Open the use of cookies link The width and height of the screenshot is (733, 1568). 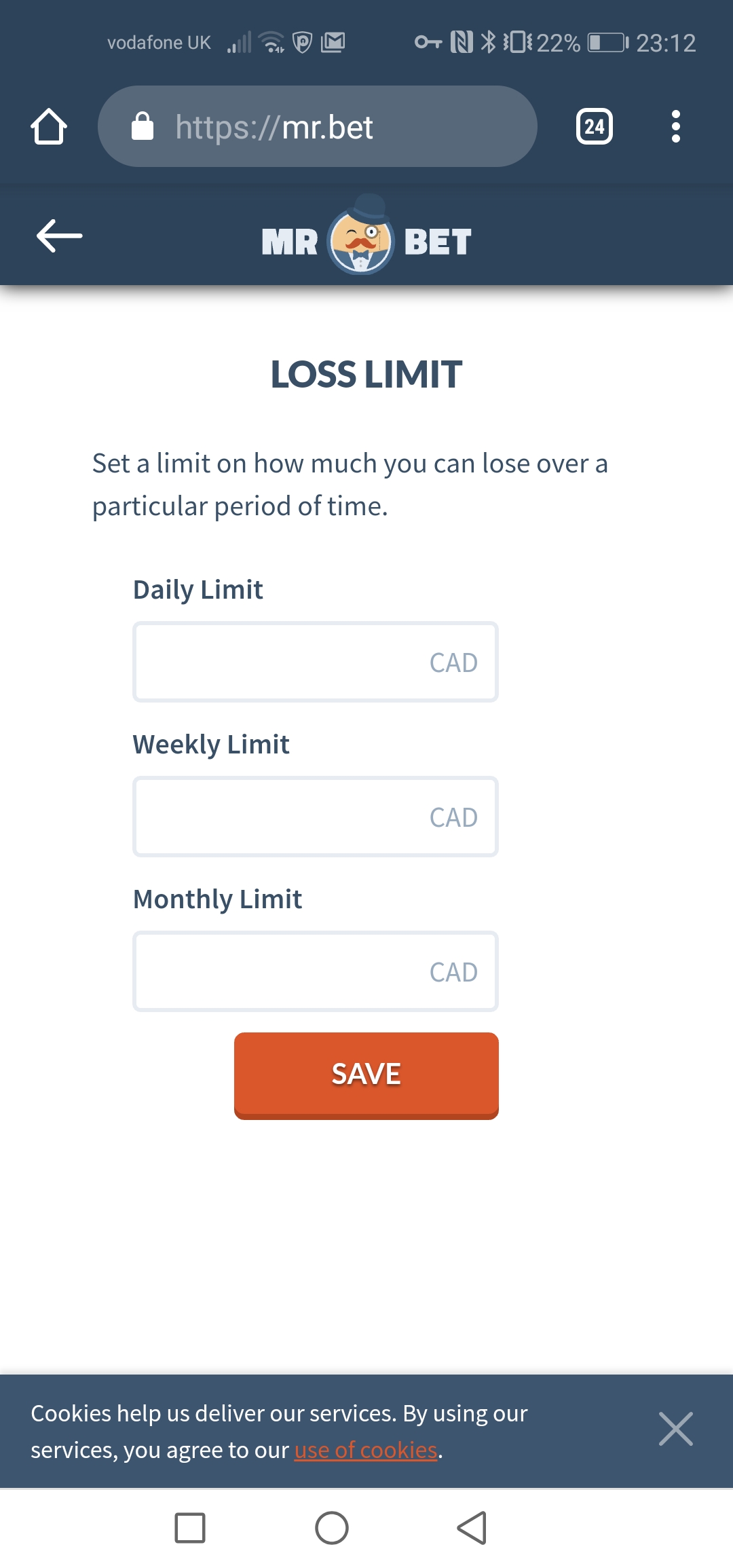[366, 1450]
